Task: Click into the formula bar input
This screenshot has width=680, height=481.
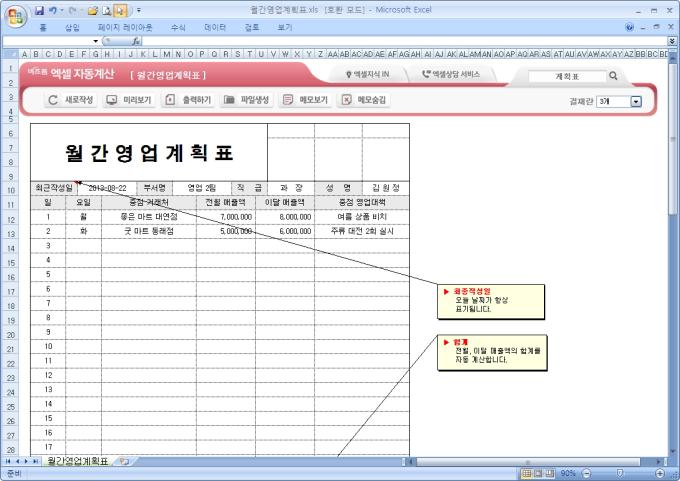Action: [404, 41]
